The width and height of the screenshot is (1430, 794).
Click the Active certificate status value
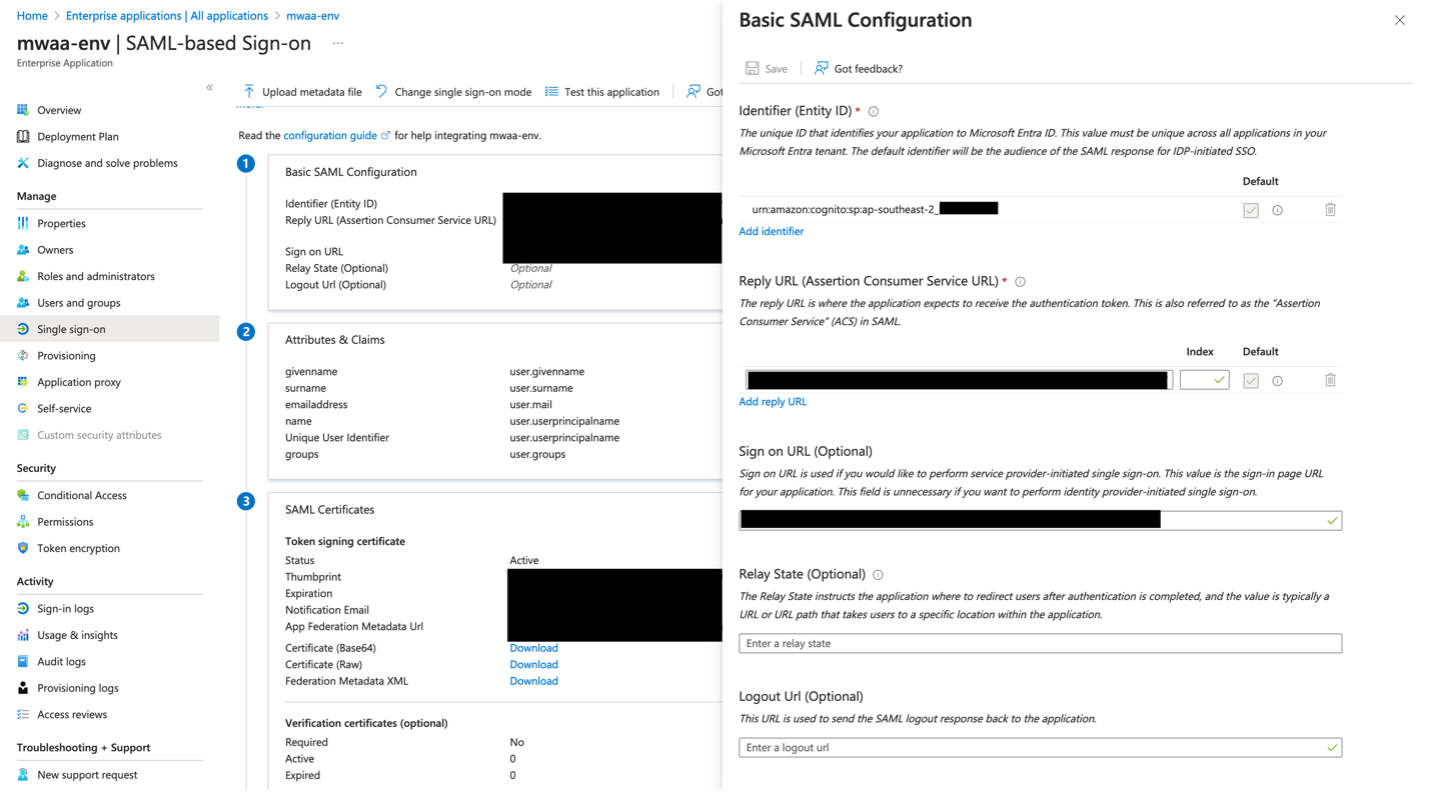pyautogui.click(x=524, y=561)
